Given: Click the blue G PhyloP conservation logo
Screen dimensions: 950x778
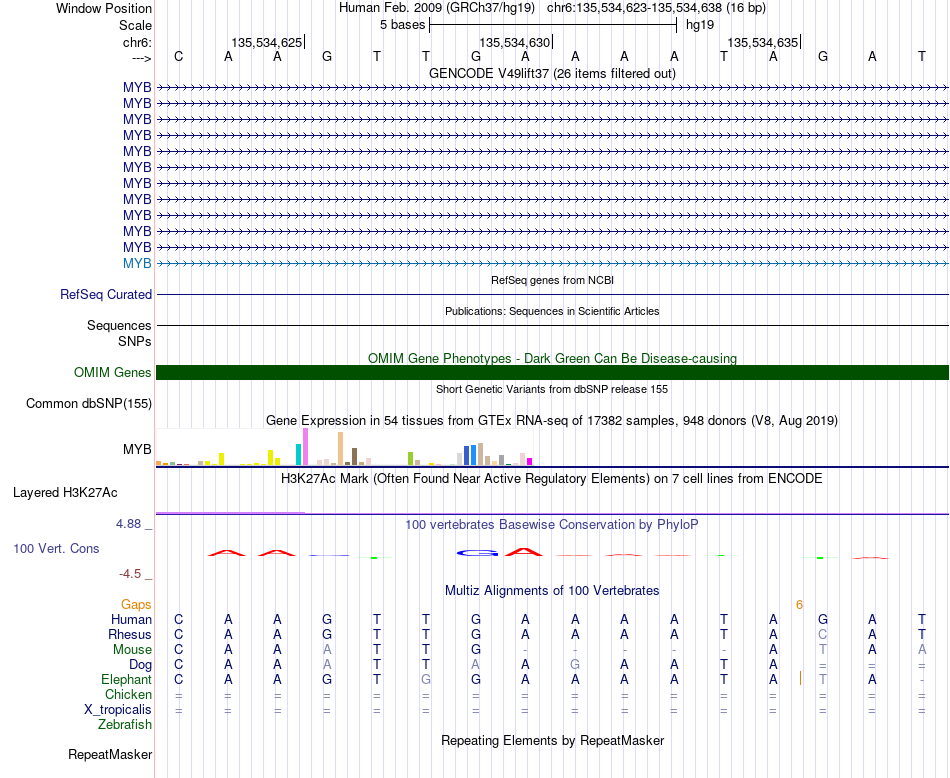Looking at the screenshot, I should [x=477, y=553].
